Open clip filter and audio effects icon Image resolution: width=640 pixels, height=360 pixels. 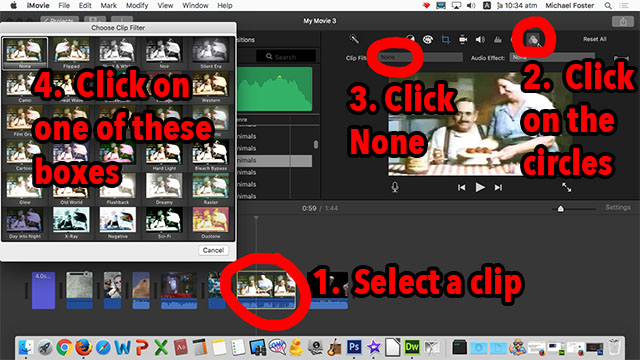tap(533, 40)
